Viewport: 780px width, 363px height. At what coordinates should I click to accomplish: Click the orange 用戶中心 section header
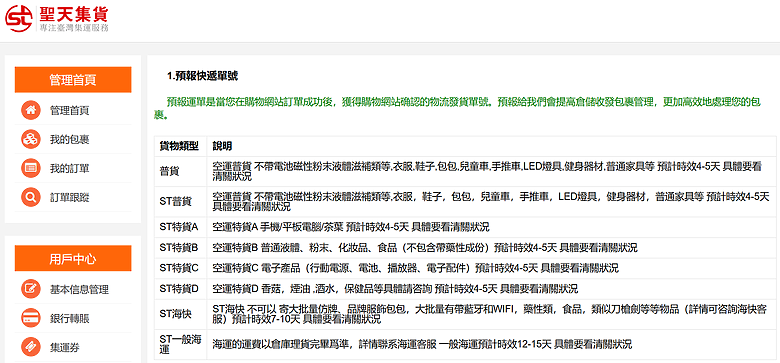73,259
